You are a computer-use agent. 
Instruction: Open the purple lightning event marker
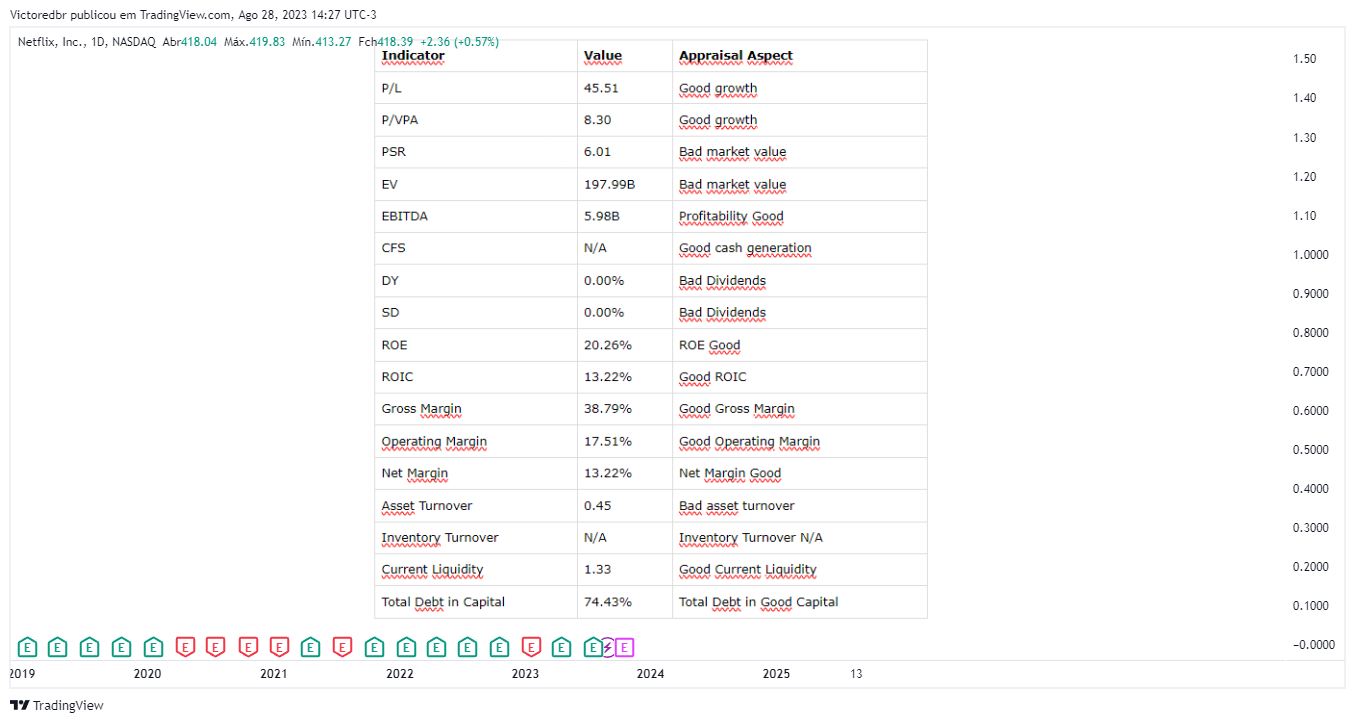pyautogui.click(x=608, y=647)
